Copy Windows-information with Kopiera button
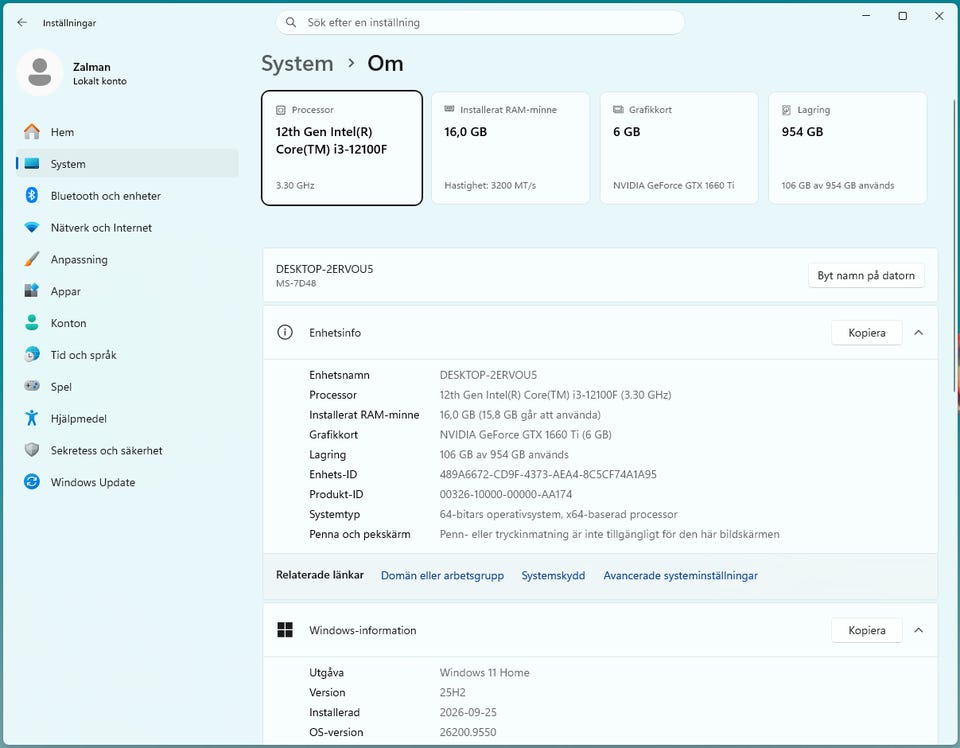Viewport: 960px width, 748px height. coord(866,630)
